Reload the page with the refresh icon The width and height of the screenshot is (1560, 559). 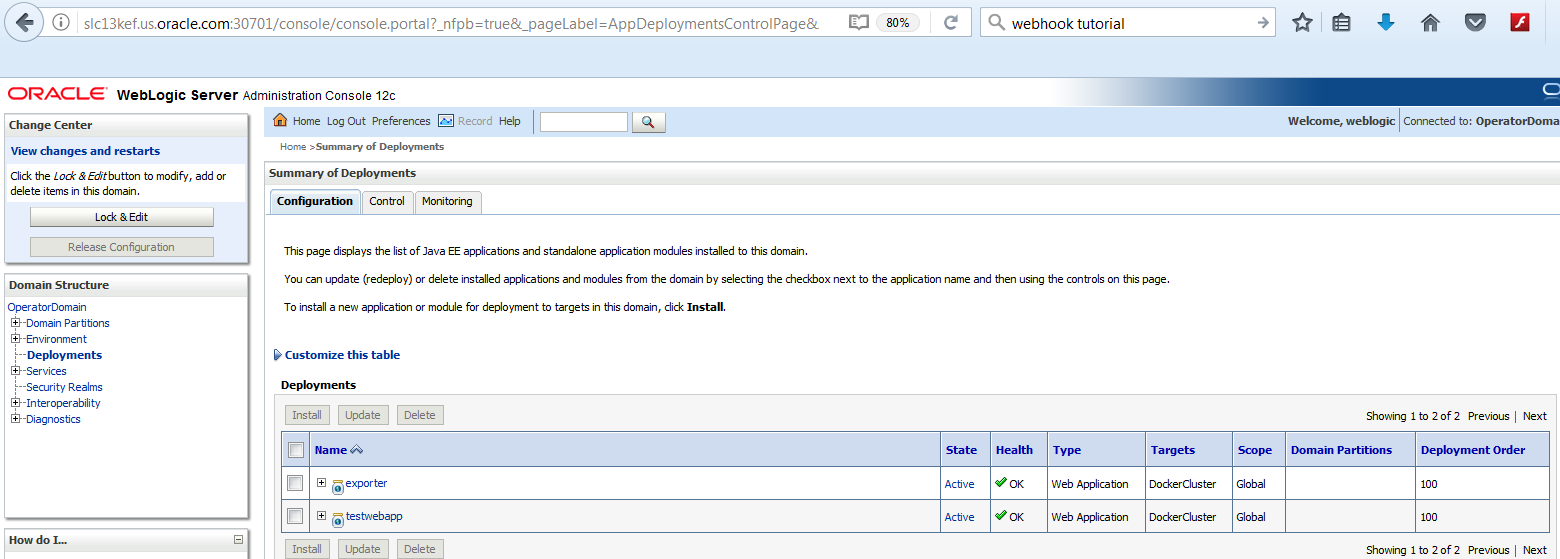tap(951, 22)
